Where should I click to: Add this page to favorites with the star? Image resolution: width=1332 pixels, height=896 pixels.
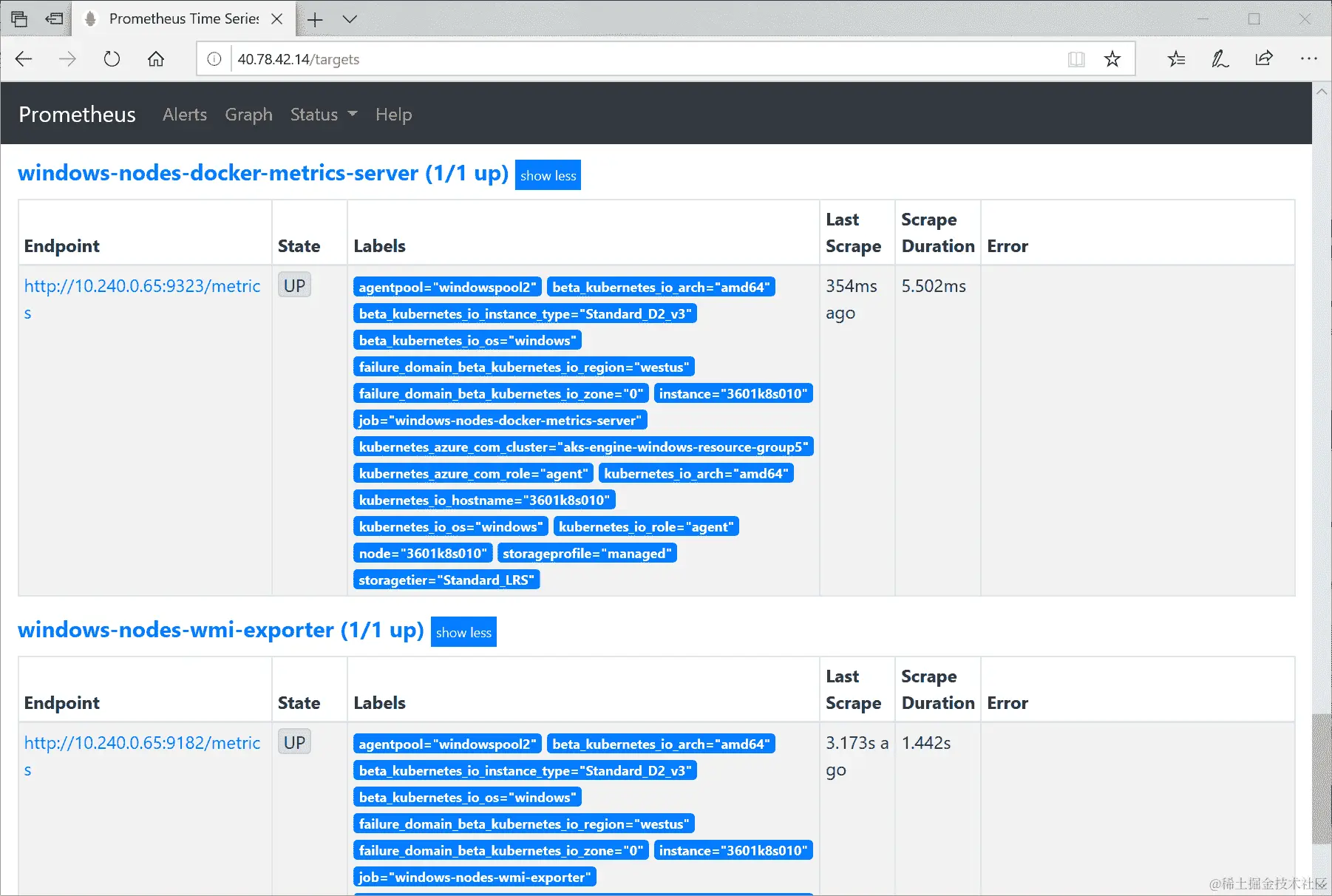point(1112,59)
